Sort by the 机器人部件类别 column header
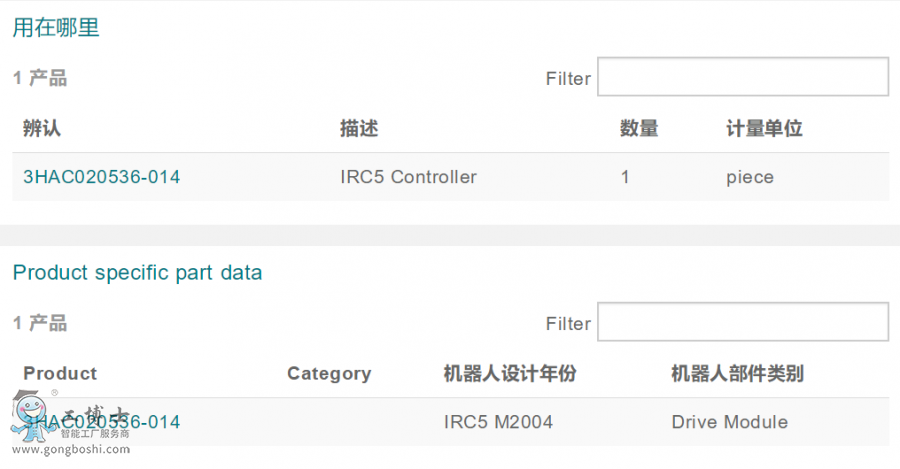This screenshot has width=900, height=469. (737, 373)
